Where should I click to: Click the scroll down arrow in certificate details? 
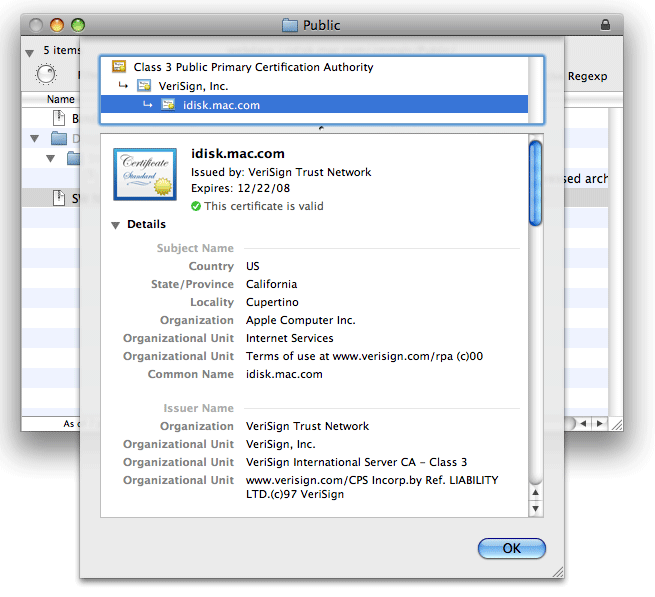(x=535, y=509)
